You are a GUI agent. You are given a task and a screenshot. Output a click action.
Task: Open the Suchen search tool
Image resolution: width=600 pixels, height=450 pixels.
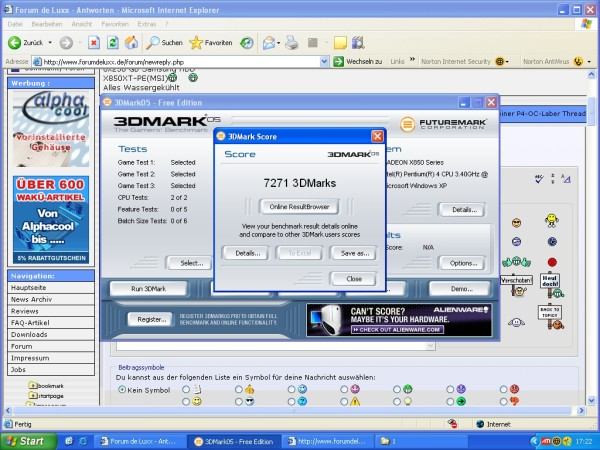(164, 42)
